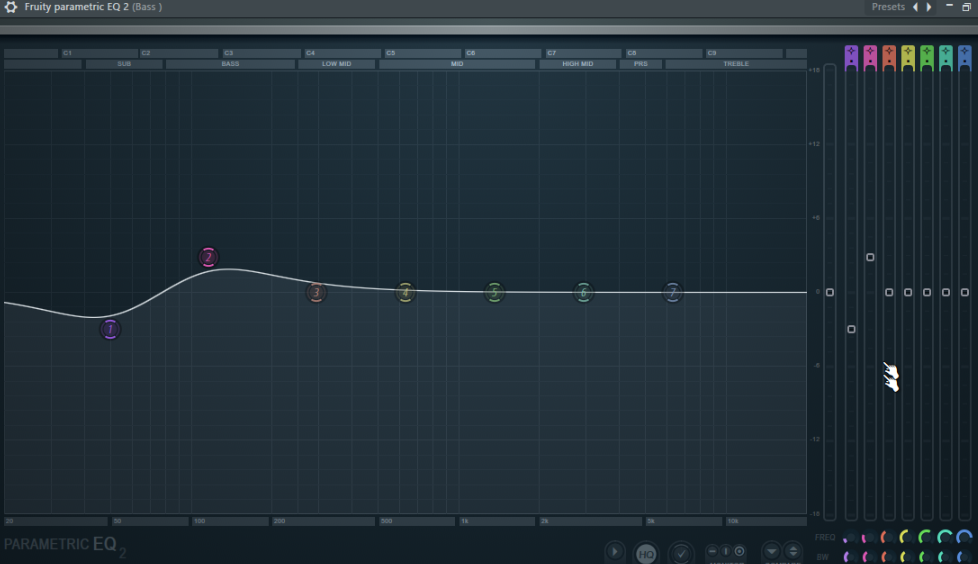Click the PRS frequency range label
Screen dimensions: 978x564
click(x=641, y=64)
